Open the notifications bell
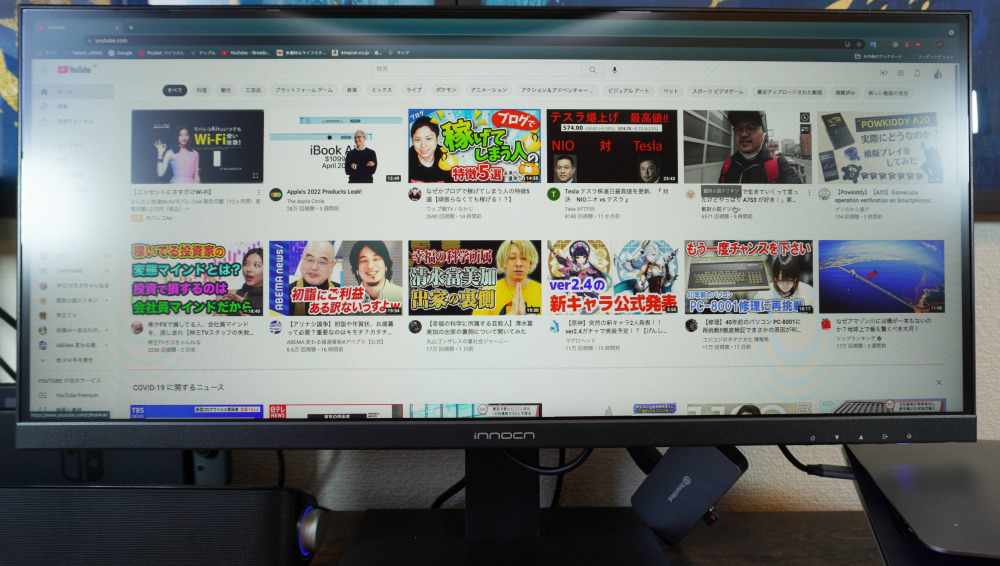 click(x=917, y=72)
